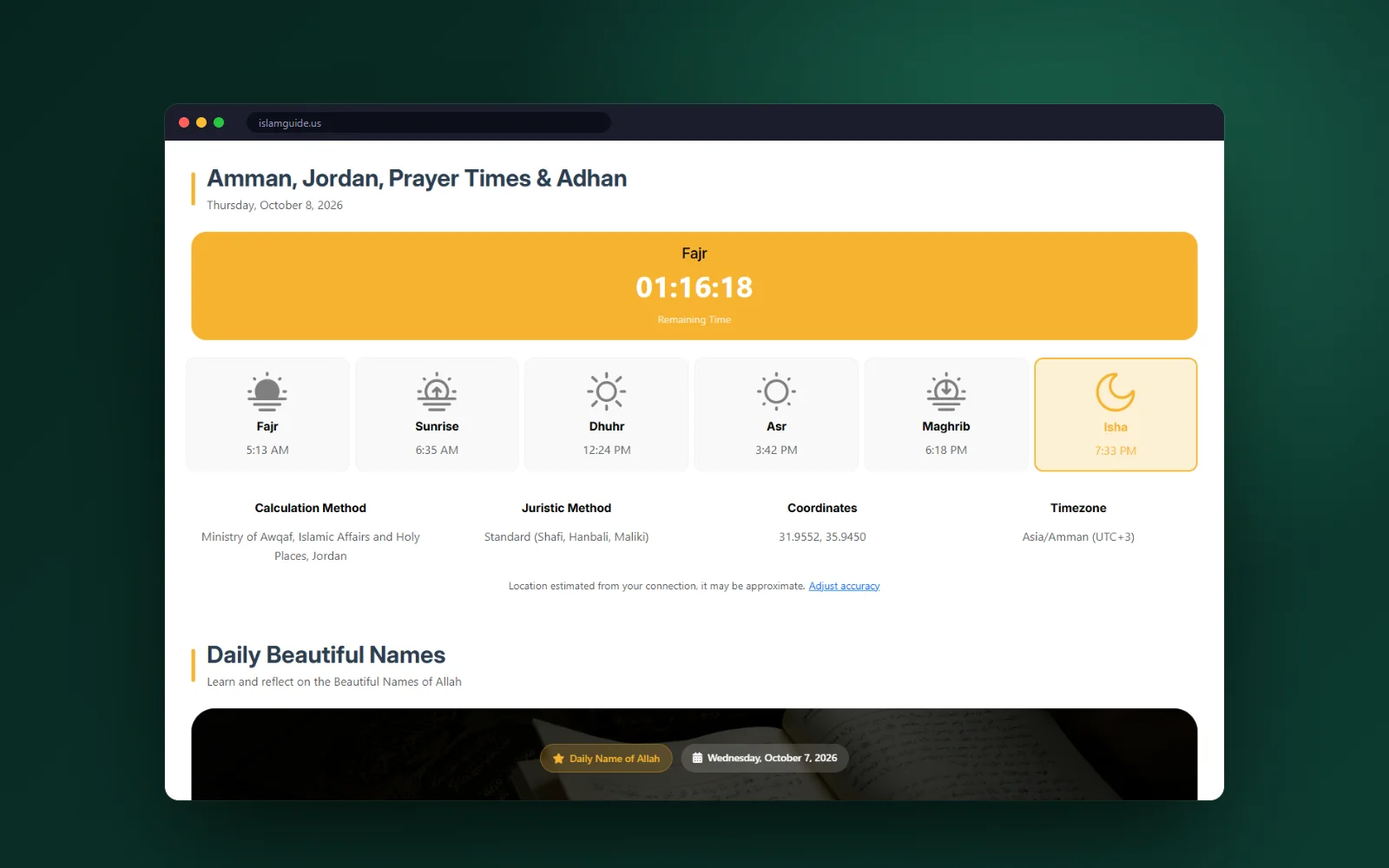Open the Adjust accuracy link
The image size is (1389, 868).
(x=844, y=586)
